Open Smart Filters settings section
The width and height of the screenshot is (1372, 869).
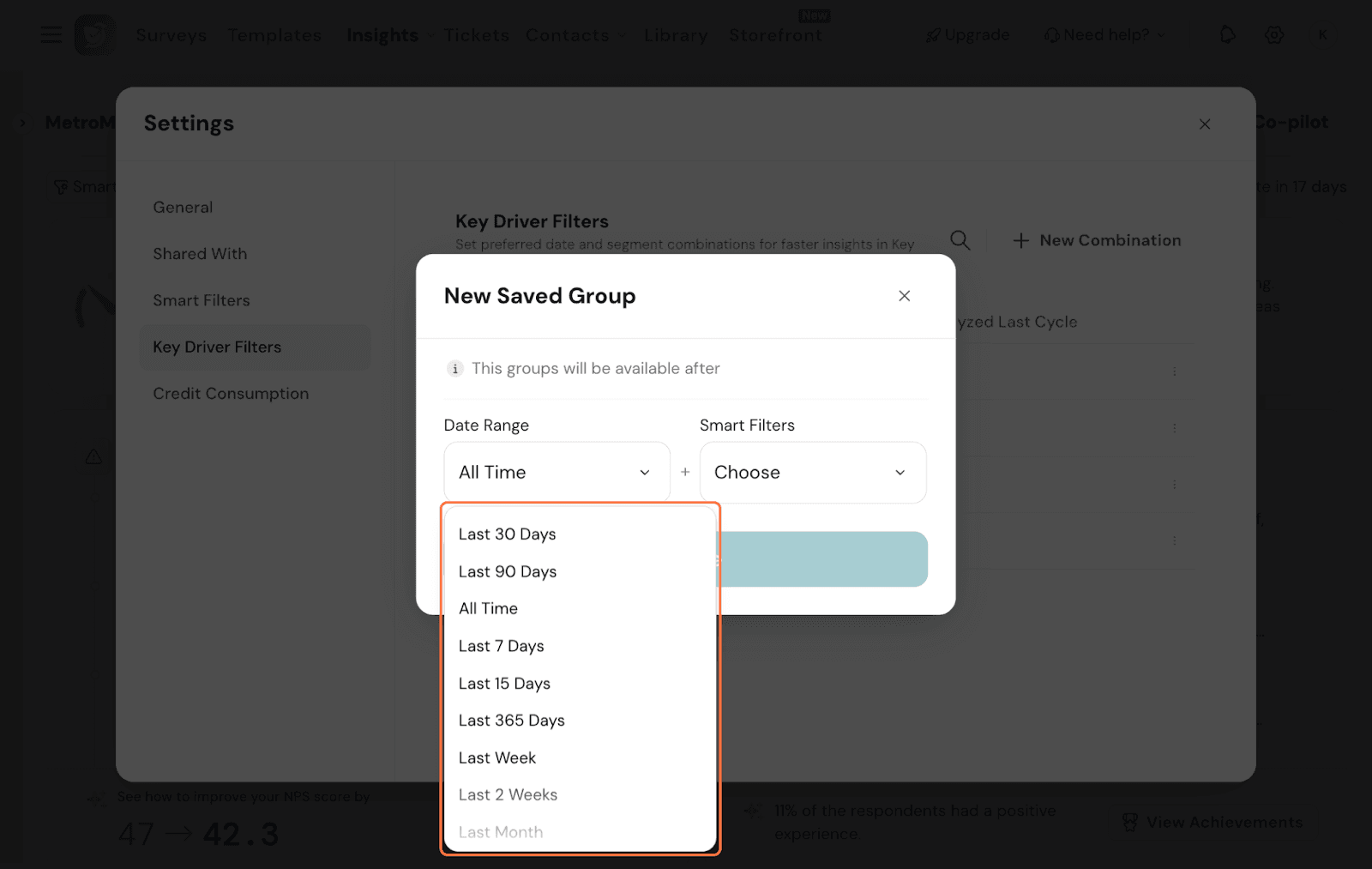point(202,300)
